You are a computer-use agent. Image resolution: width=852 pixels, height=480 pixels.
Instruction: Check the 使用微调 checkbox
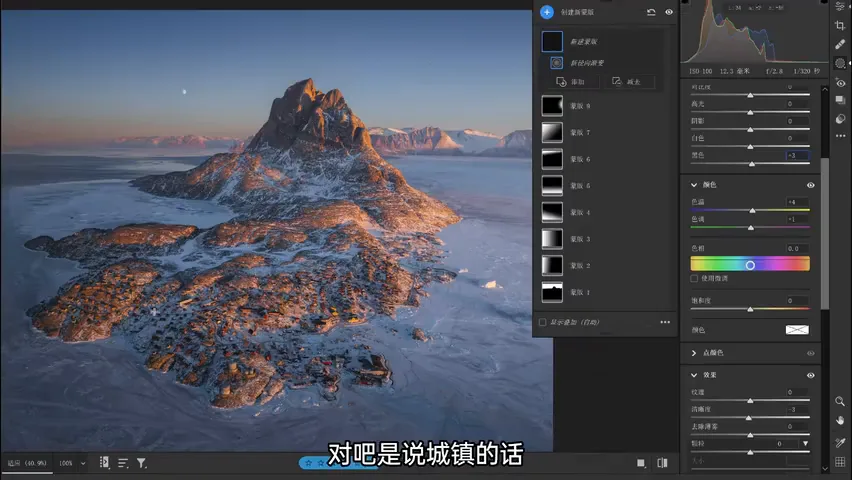tap(694, 278)
